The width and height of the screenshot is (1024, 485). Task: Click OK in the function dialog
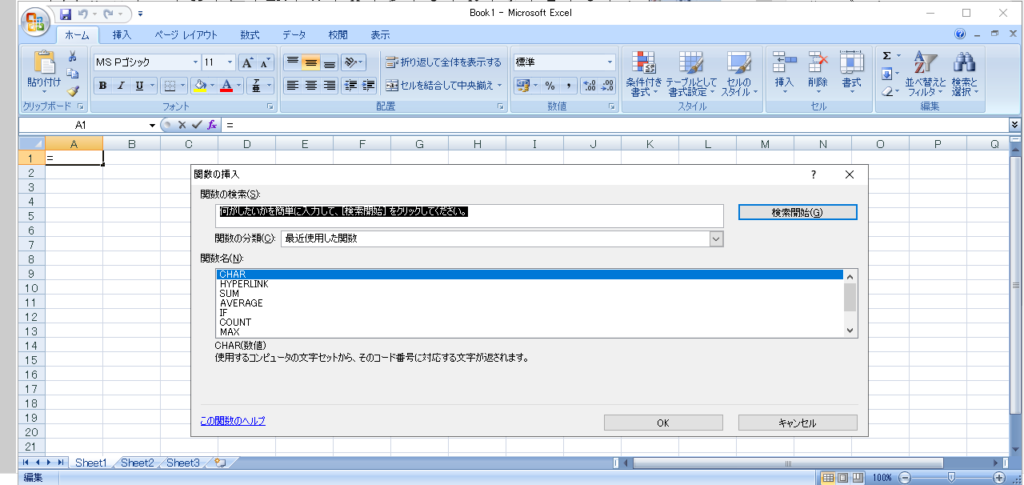pyautogui.click(x=663, y=423)
